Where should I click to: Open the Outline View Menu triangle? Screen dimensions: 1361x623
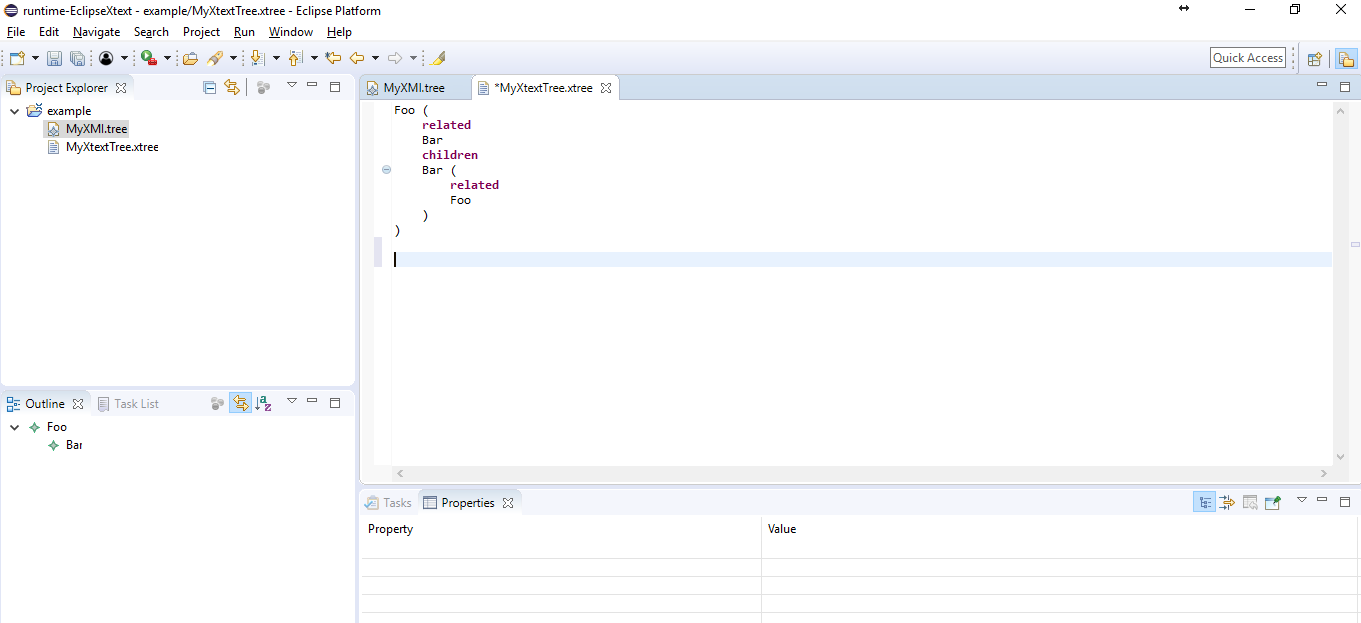pyautogui.click(x=292, y=402)
